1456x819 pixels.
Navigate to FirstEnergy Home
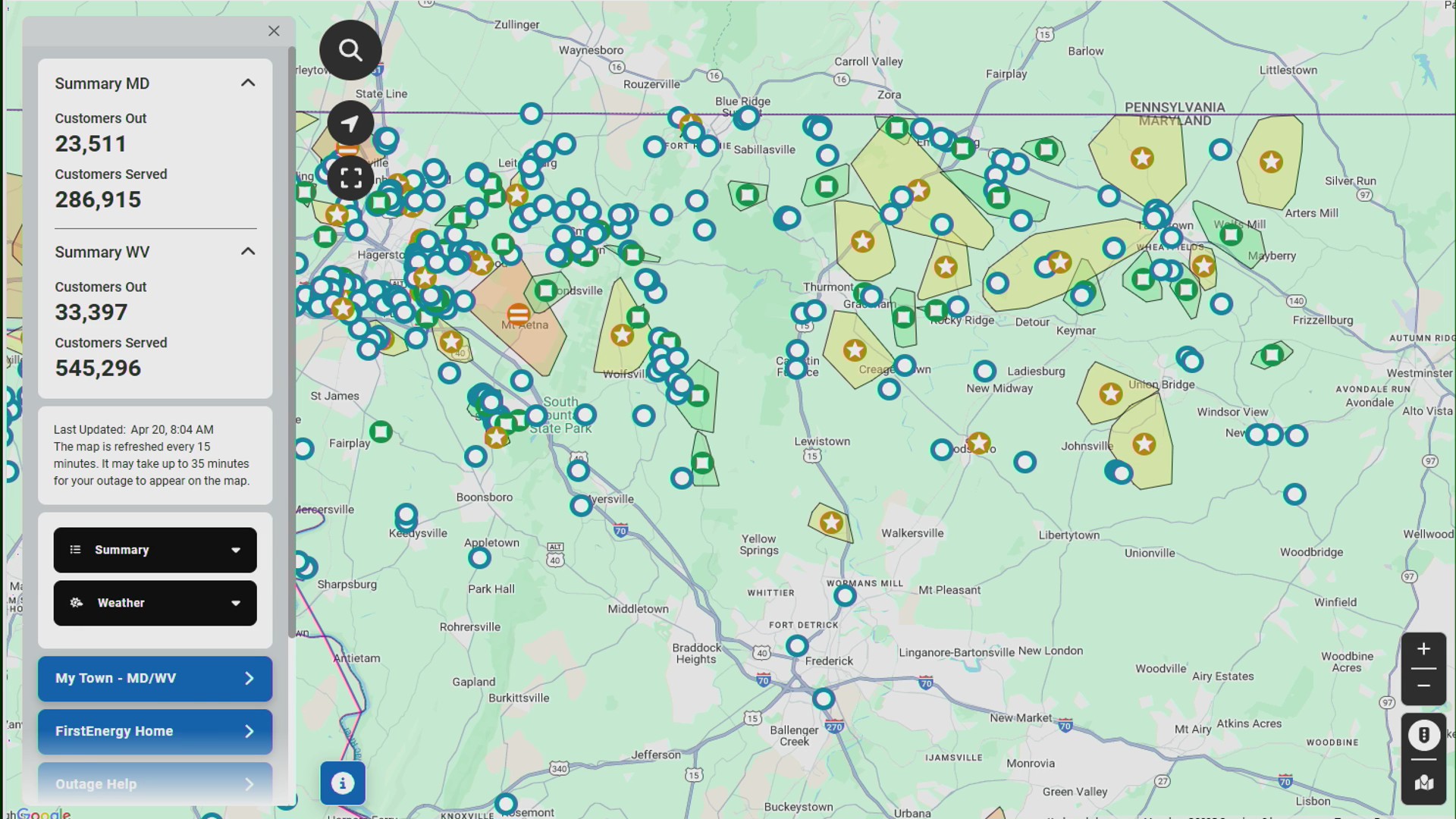pos(155,731)
